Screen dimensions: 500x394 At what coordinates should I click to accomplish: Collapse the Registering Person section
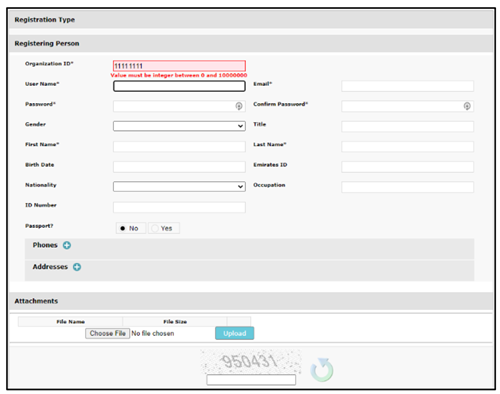(251, 43)
